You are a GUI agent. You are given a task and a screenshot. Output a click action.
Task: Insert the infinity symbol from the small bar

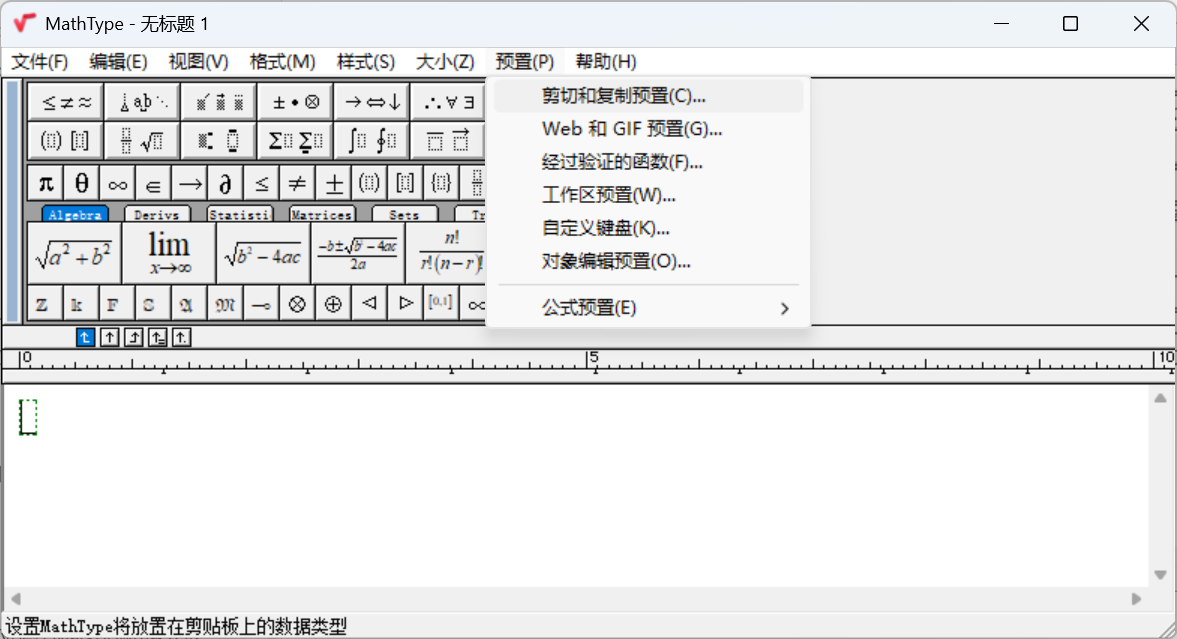point(118,183)
